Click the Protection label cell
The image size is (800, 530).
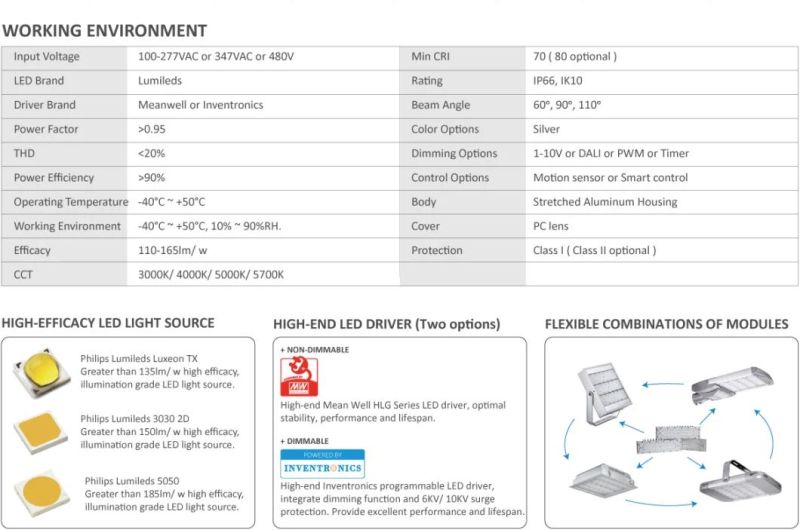pyautogui.click(x=463, y=251)
